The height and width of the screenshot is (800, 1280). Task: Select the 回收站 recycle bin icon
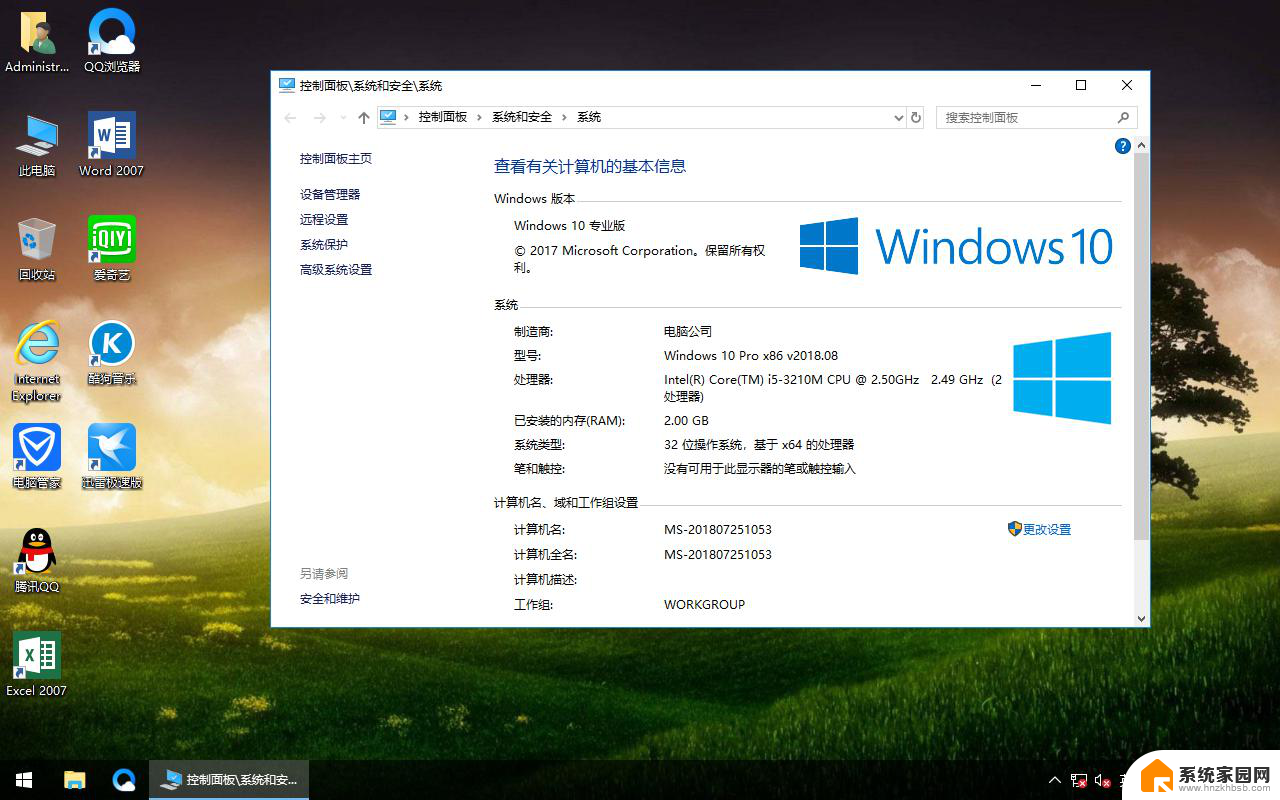(37, 249)
